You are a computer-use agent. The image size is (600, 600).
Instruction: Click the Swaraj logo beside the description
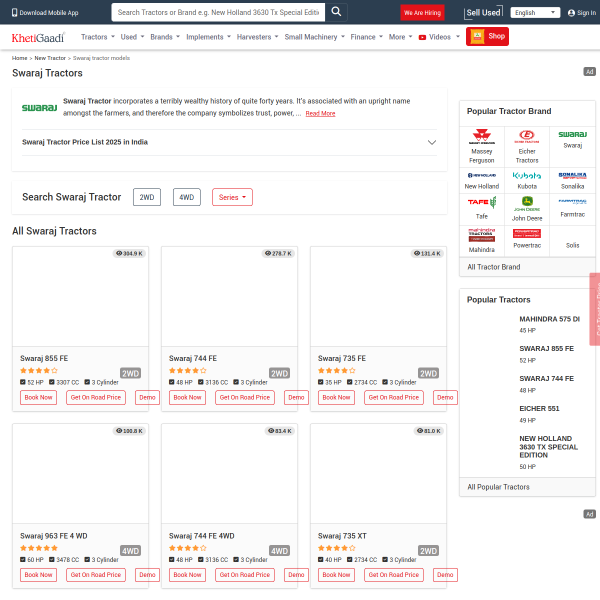(39, 108)
